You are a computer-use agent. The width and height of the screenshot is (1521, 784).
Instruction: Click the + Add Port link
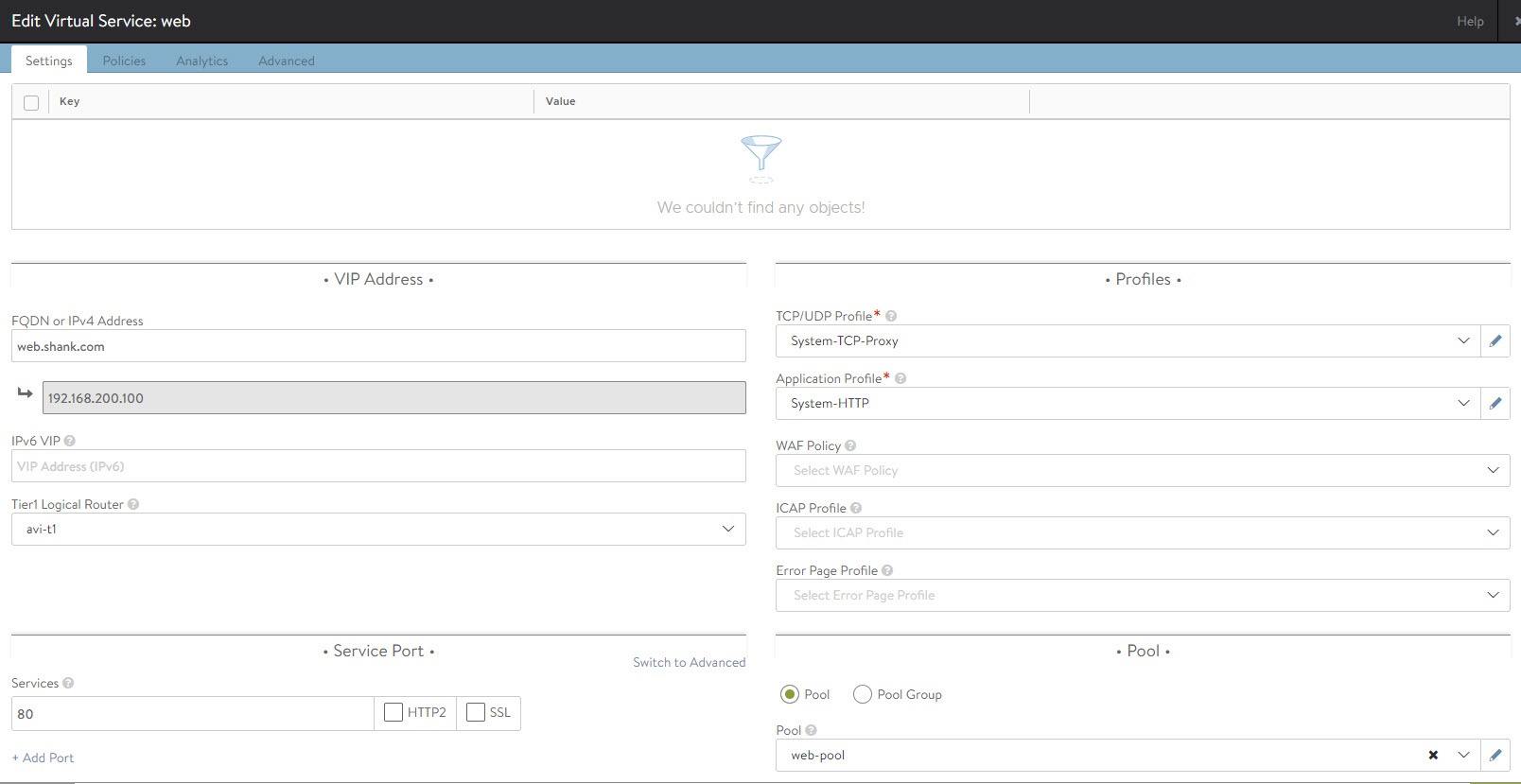(x=43, y=758)
